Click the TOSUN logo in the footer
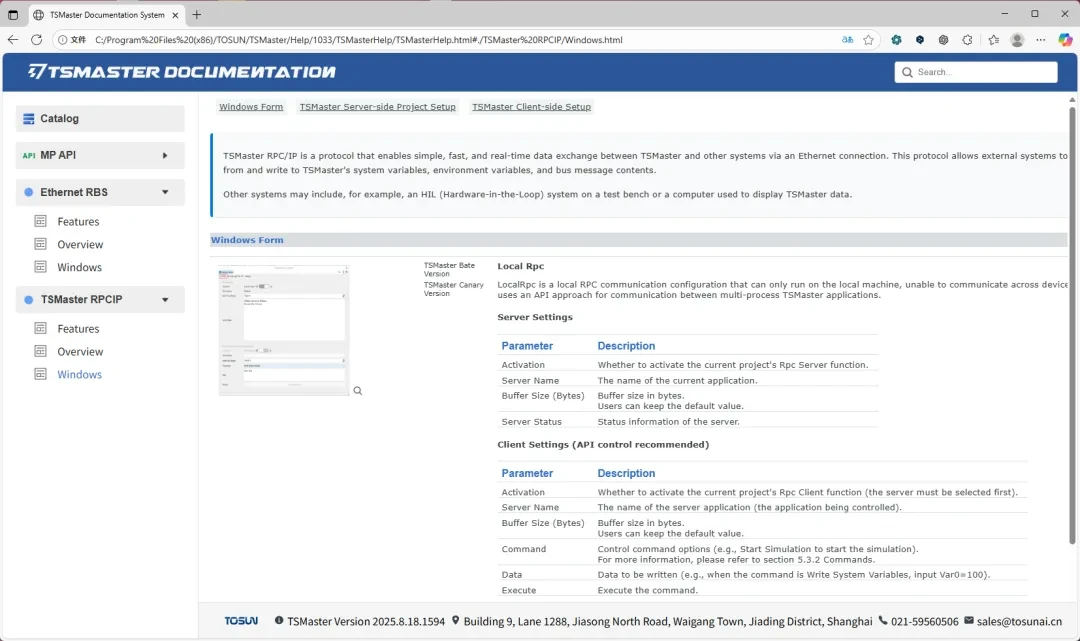This screenshot has width=1080, height=641. [x=241, y=620]
